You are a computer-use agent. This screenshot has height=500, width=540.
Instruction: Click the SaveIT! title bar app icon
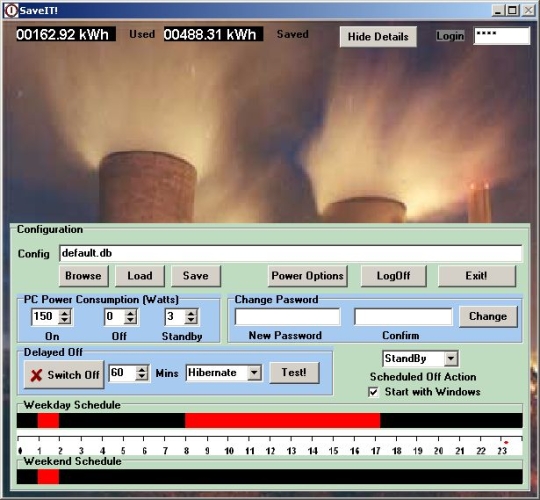coord(11,10)
